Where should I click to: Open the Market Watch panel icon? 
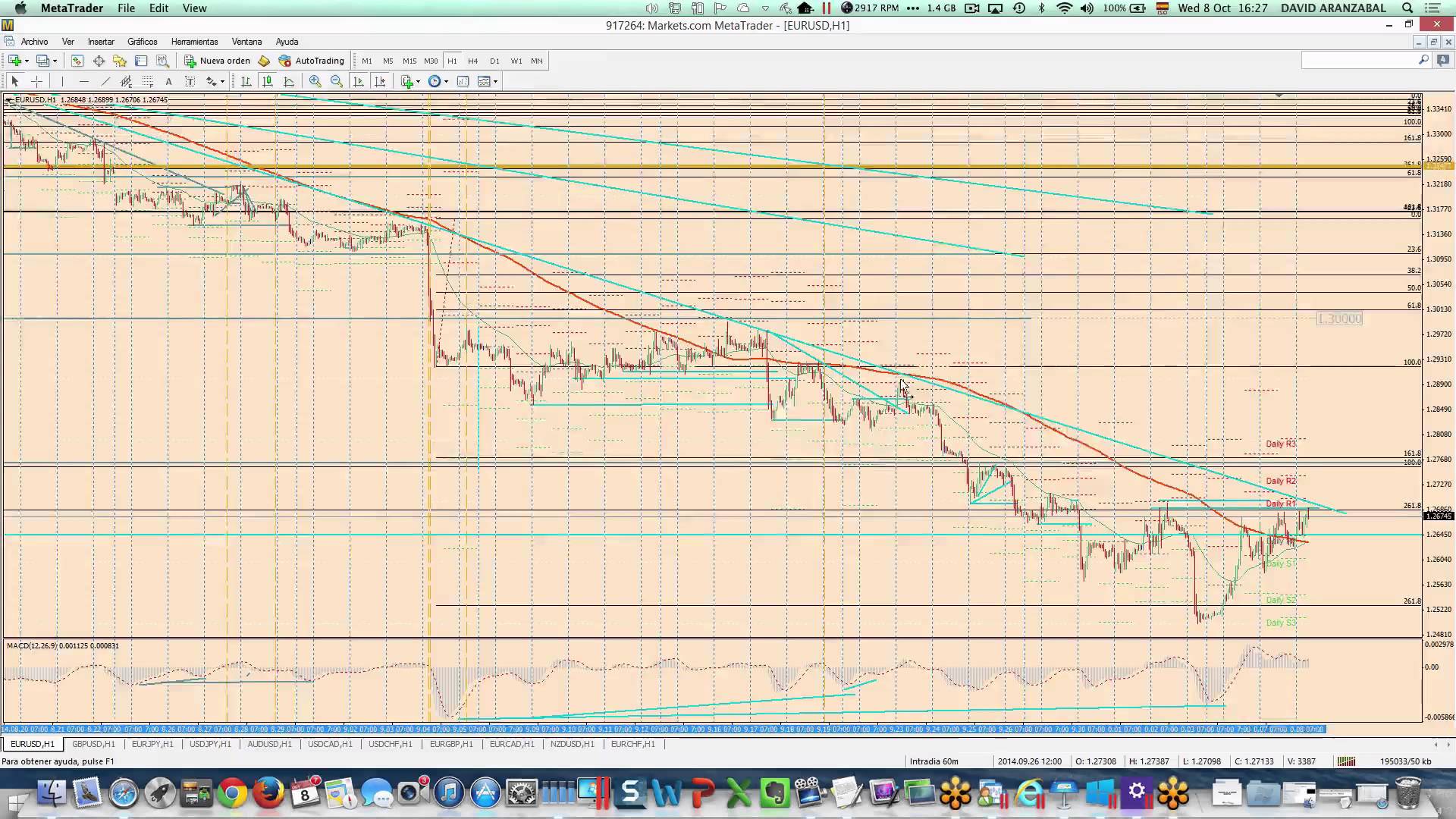(77, 61)
